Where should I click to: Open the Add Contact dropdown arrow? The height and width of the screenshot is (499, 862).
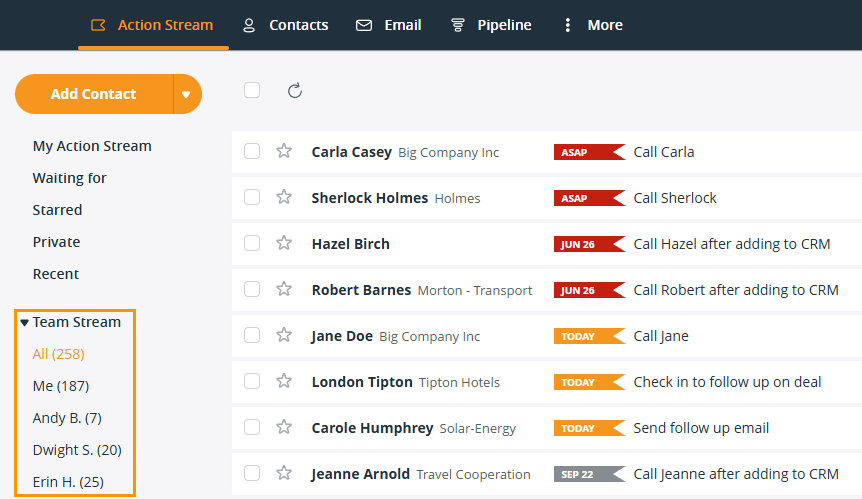tap(186, 94)
